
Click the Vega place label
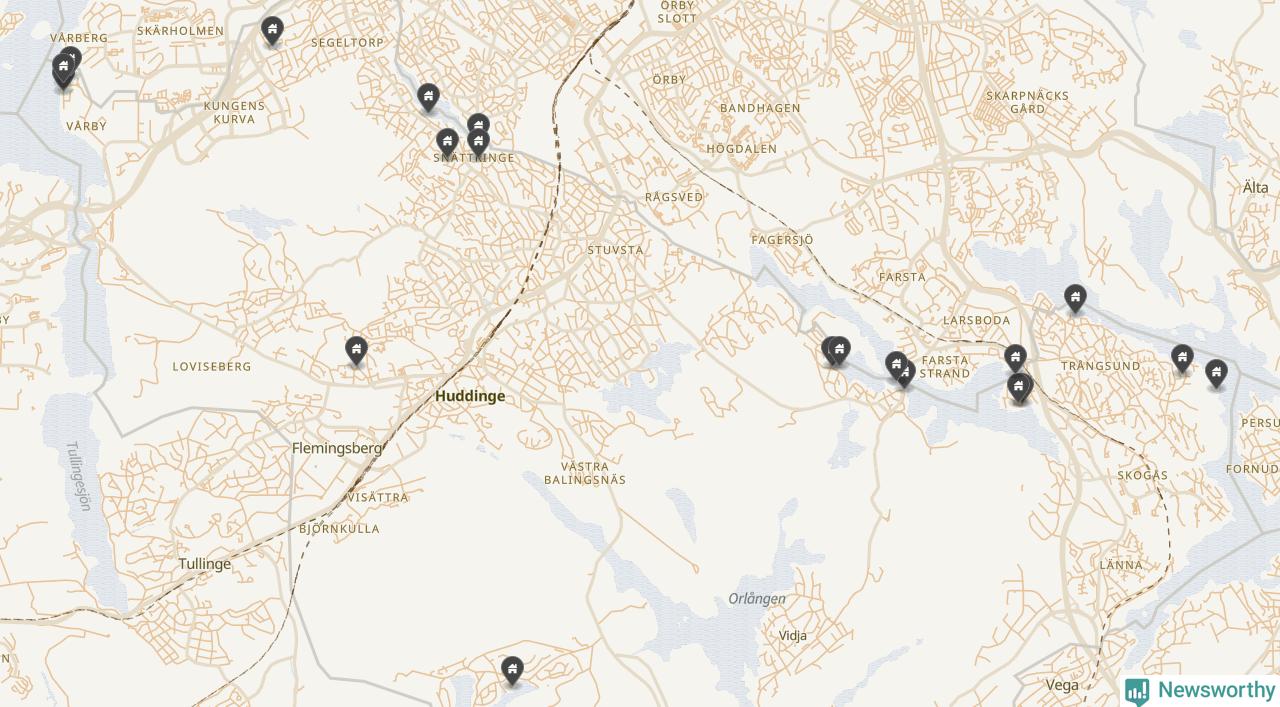(x=1062, y=685)
